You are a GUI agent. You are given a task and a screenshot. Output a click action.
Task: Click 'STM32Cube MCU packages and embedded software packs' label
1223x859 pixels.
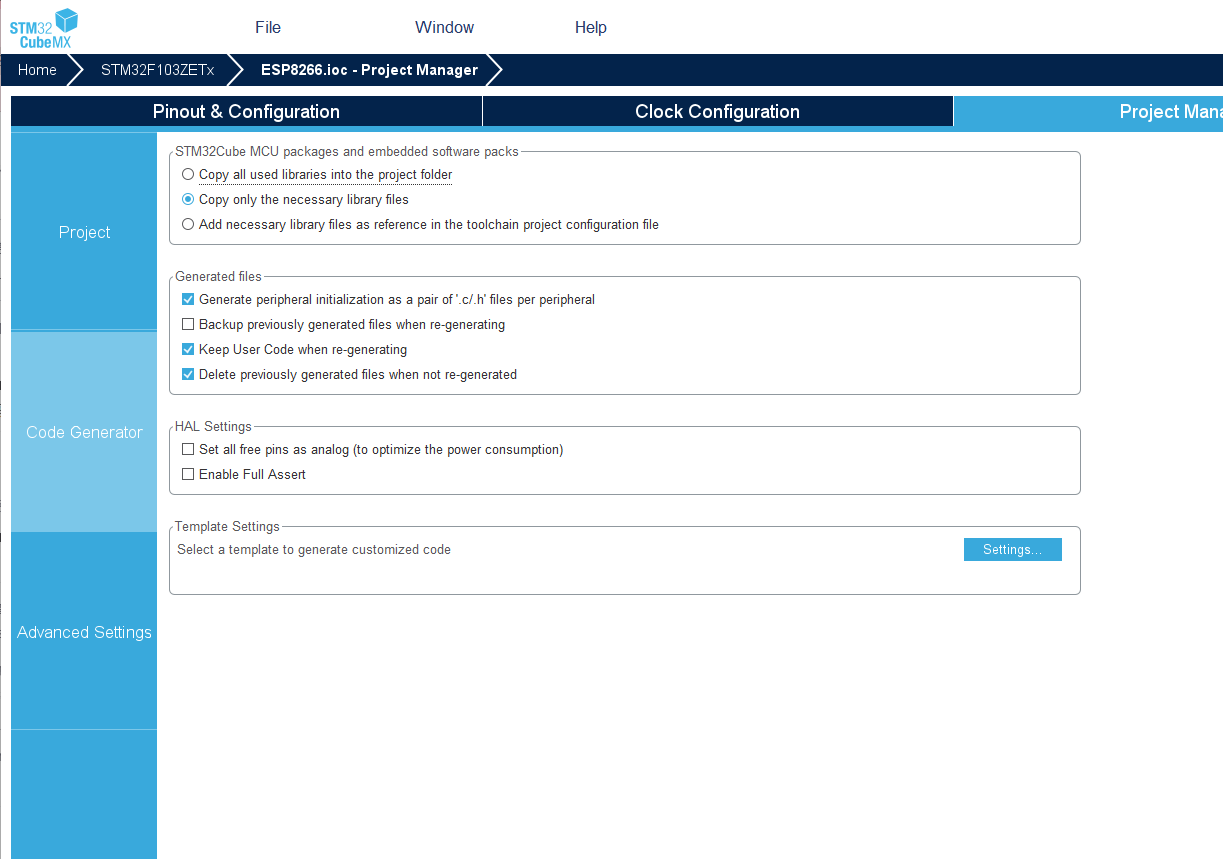[x=347, y=152]
